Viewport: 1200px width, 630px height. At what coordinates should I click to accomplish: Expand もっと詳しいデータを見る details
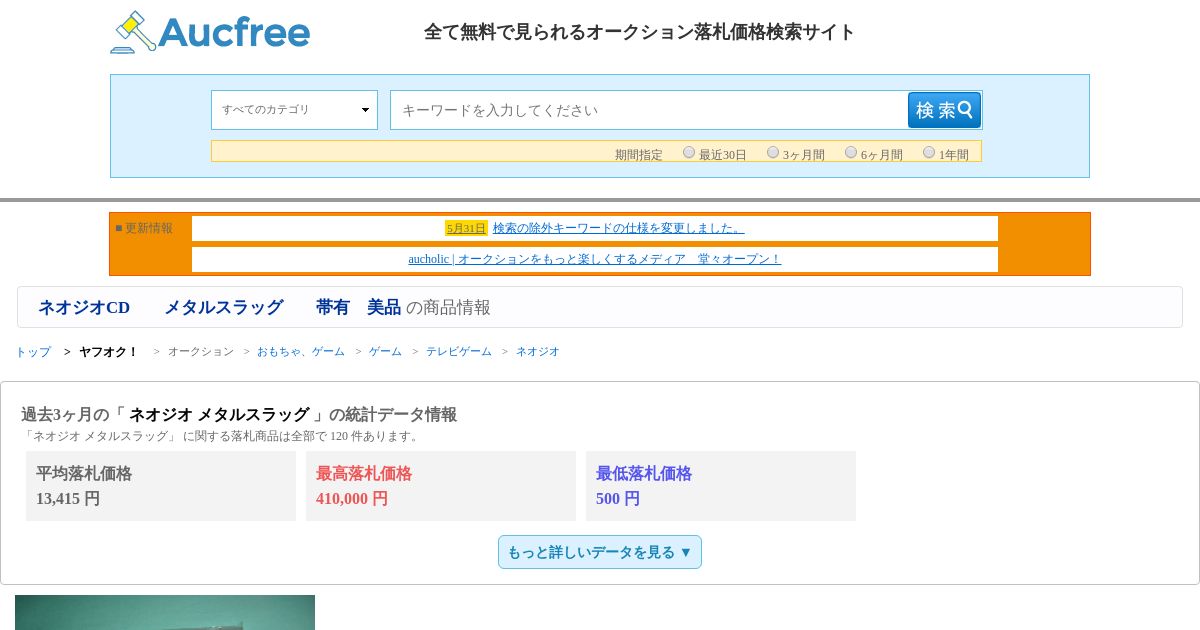point(600,552)
